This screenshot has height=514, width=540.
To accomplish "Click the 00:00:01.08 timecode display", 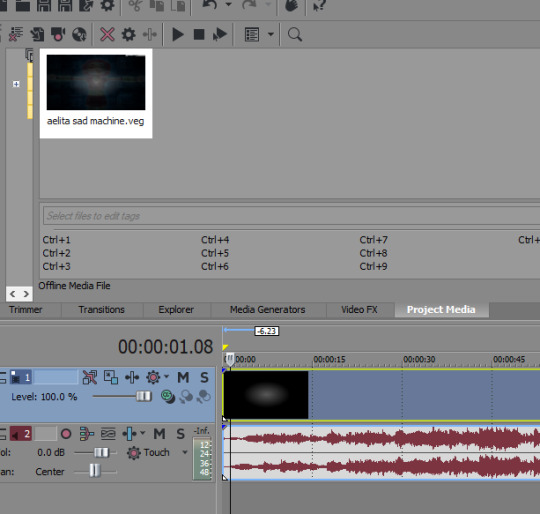I will click(165, 347).
